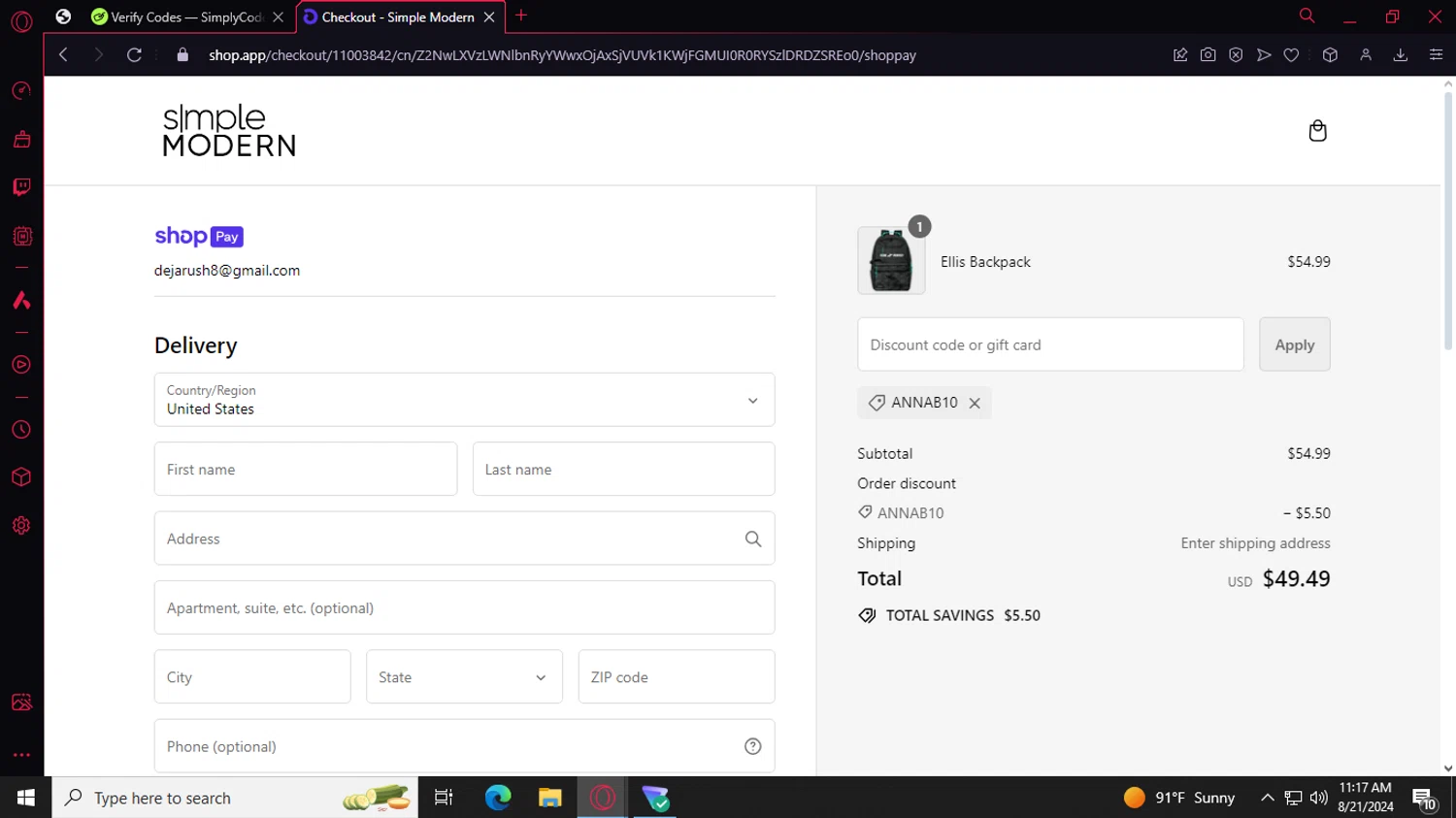The height and width of the screenshot is (818, 1456).
Task: Open the profile account icon
Action: coord(1366,55)
